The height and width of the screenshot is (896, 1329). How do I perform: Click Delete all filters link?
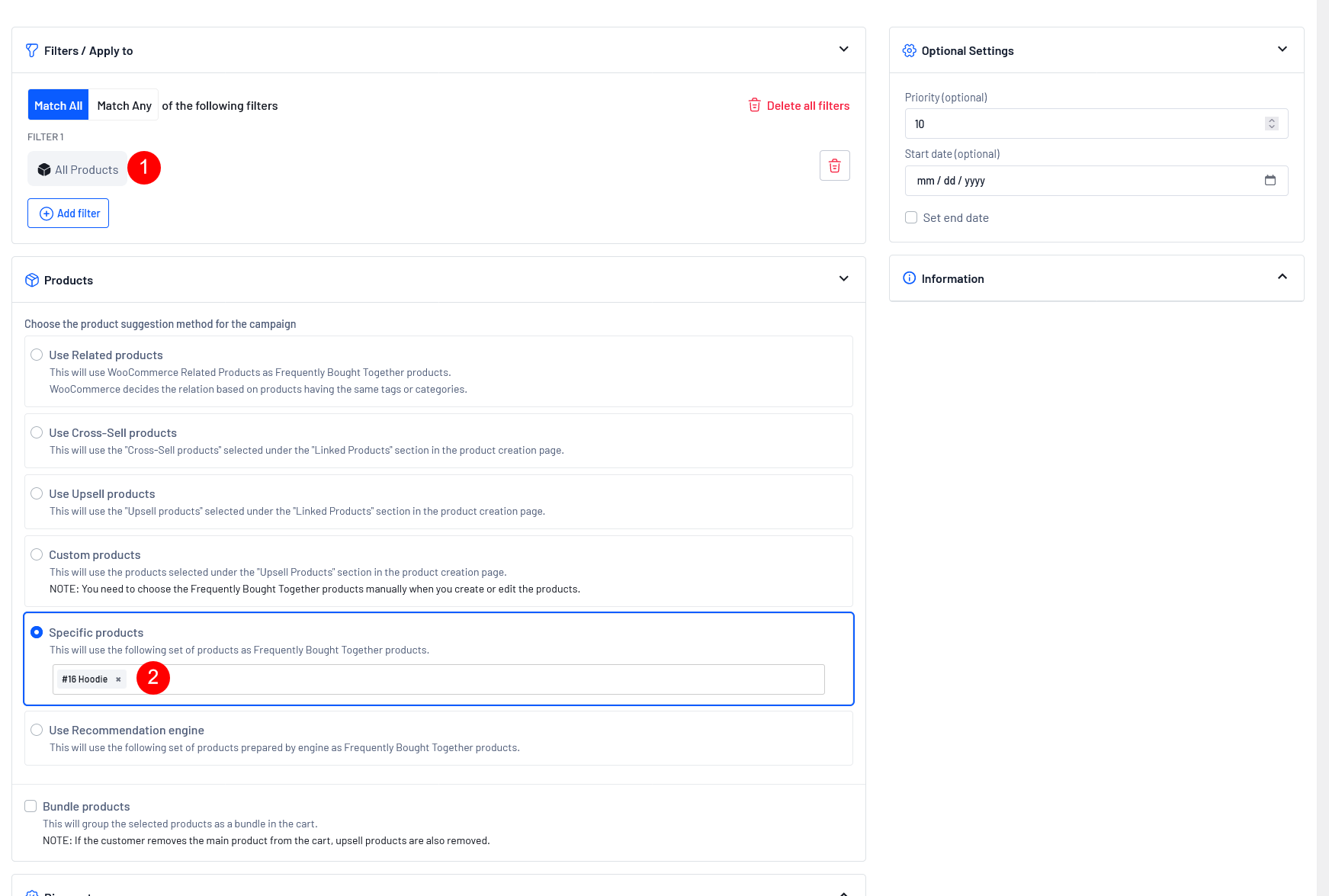tap(799, 105)
